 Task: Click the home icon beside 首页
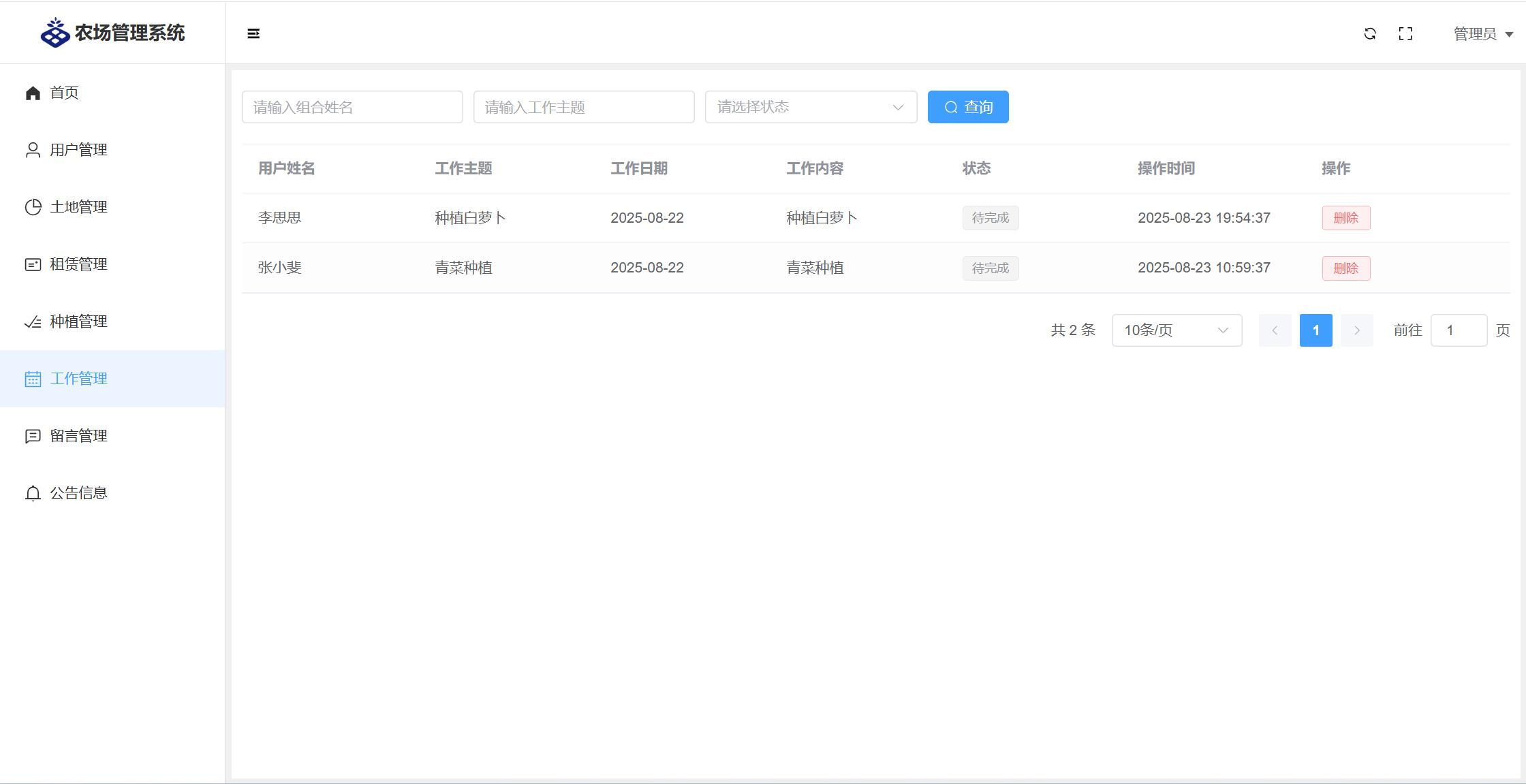point(33,93)
